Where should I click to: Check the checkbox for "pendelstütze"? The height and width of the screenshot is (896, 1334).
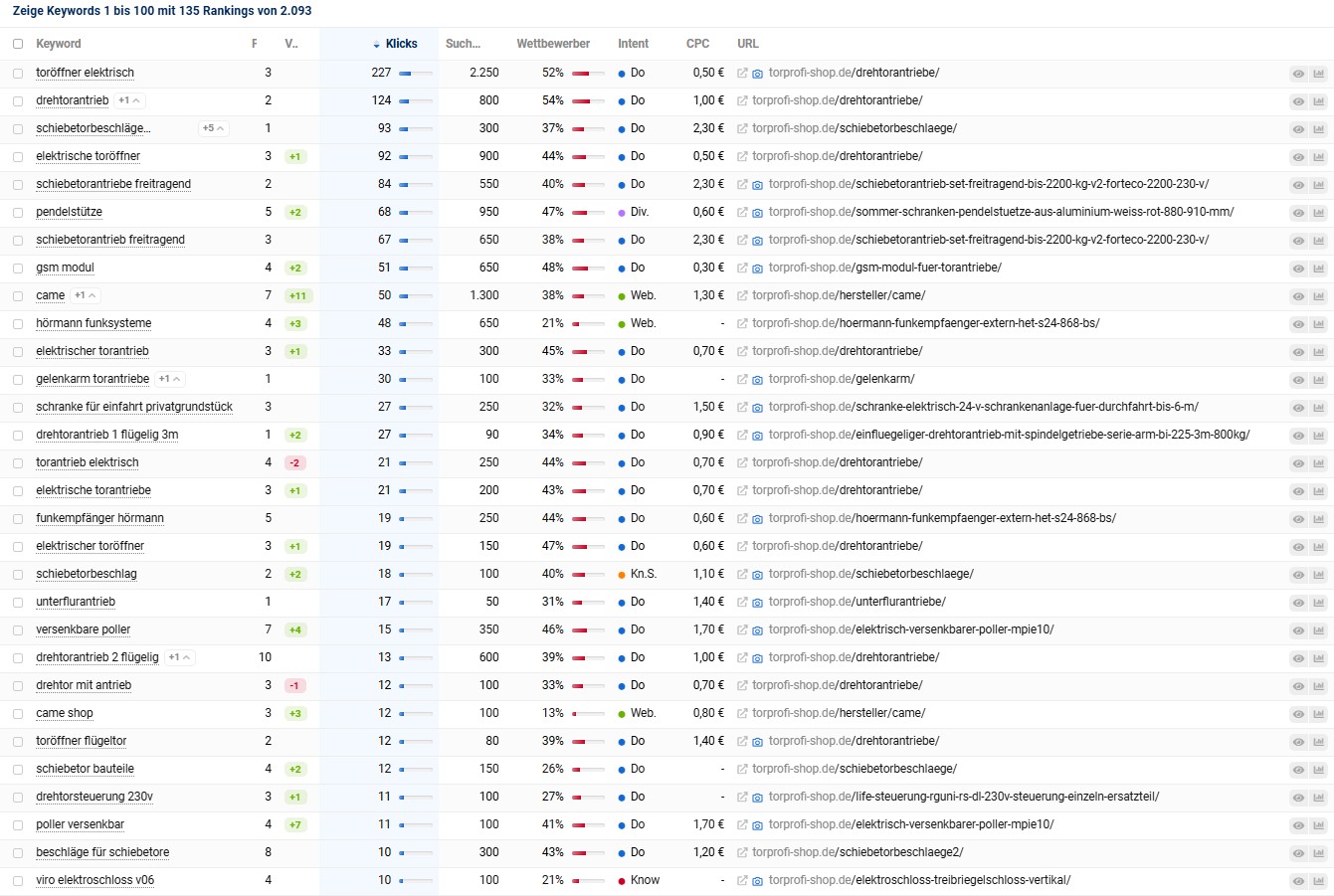pos(17,212)
